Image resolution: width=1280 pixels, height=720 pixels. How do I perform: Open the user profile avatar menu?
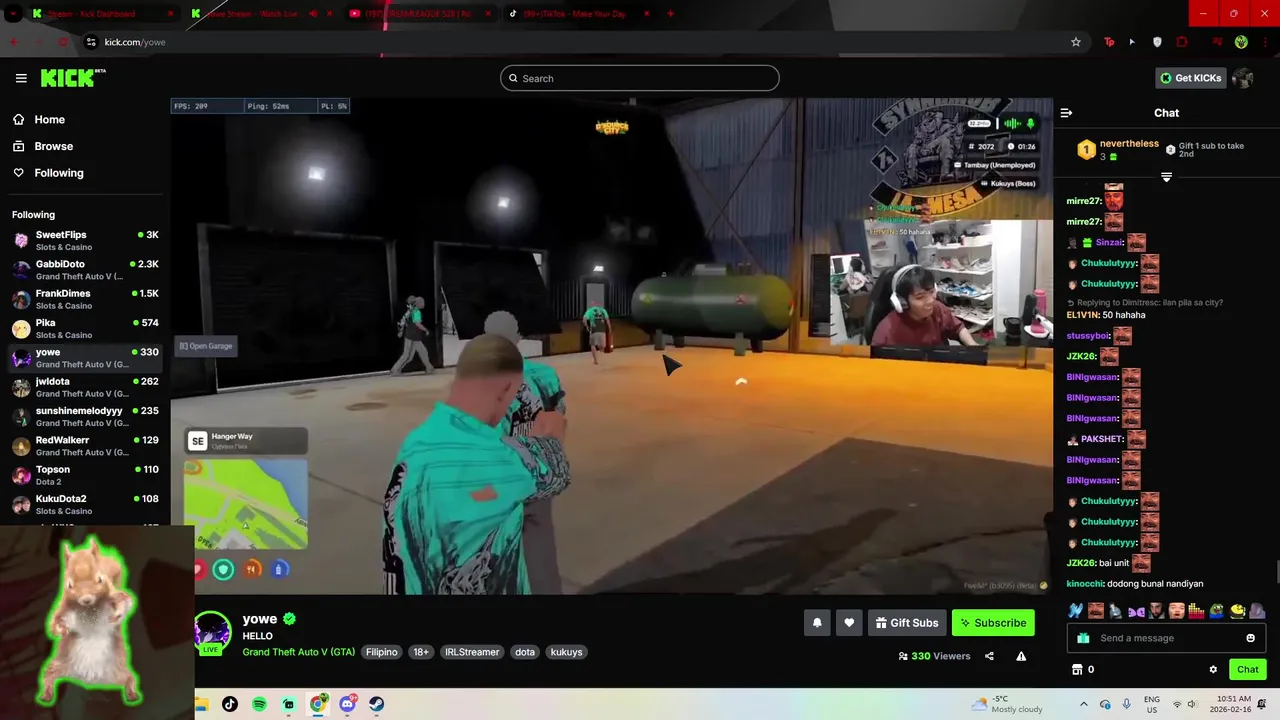click(1243, 78)
